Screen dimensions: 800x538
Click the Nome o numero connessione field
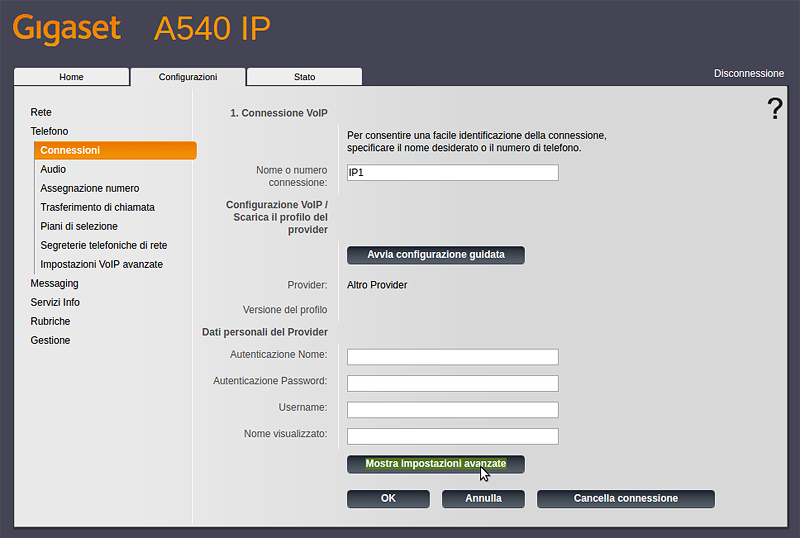pyautogui.click(x=453, y=173)
